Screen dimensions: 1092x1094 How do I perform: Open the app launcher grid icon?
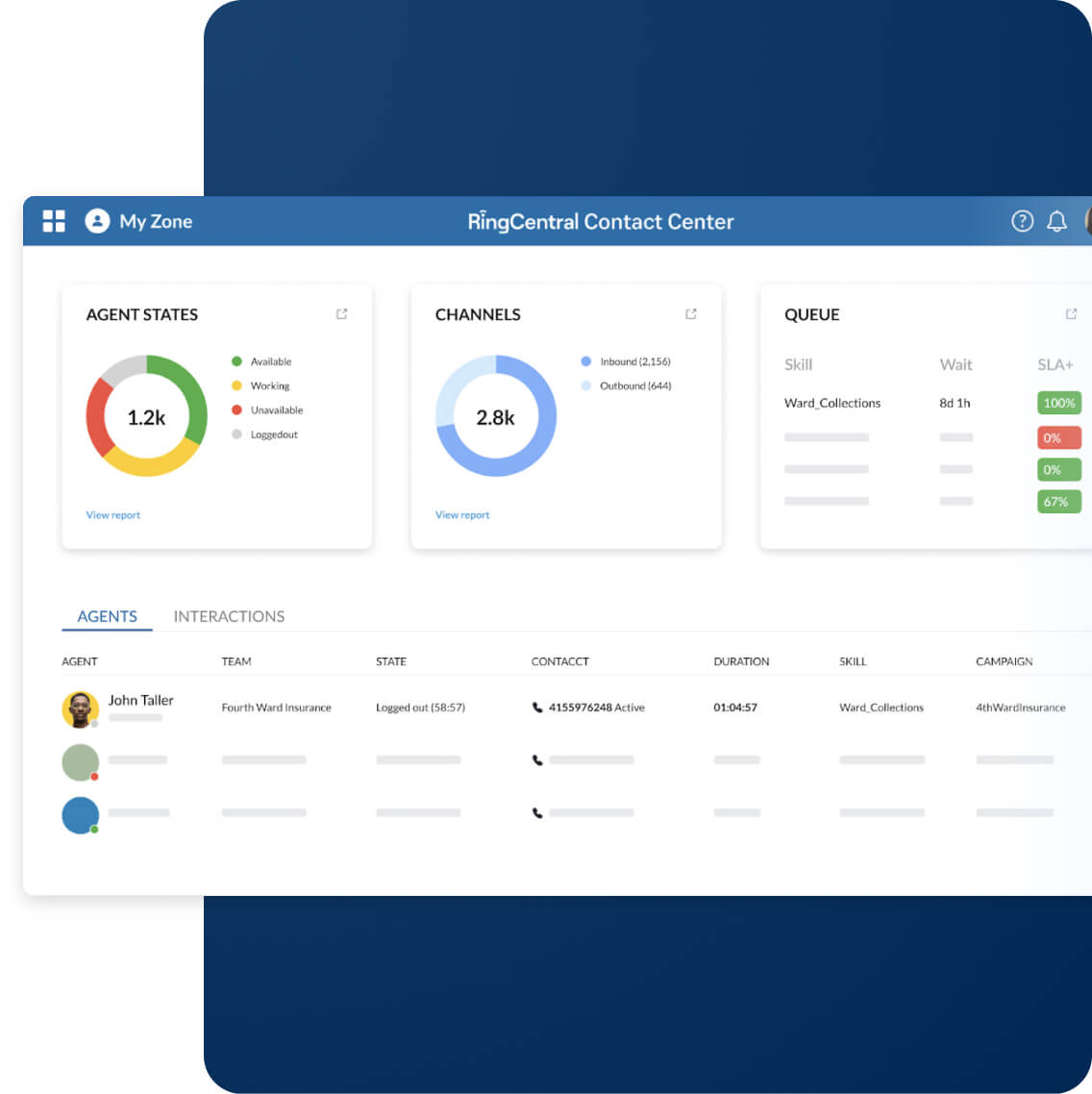click(54, 221)
